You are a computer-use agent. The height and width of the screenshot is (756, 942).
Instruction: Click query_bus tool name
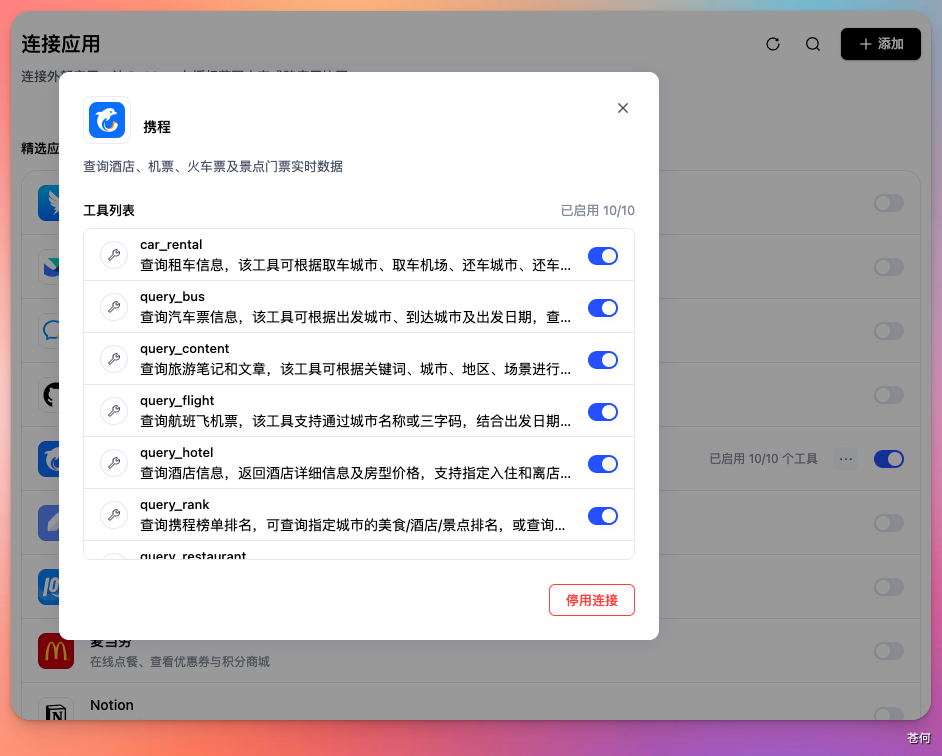click(172, 297)
